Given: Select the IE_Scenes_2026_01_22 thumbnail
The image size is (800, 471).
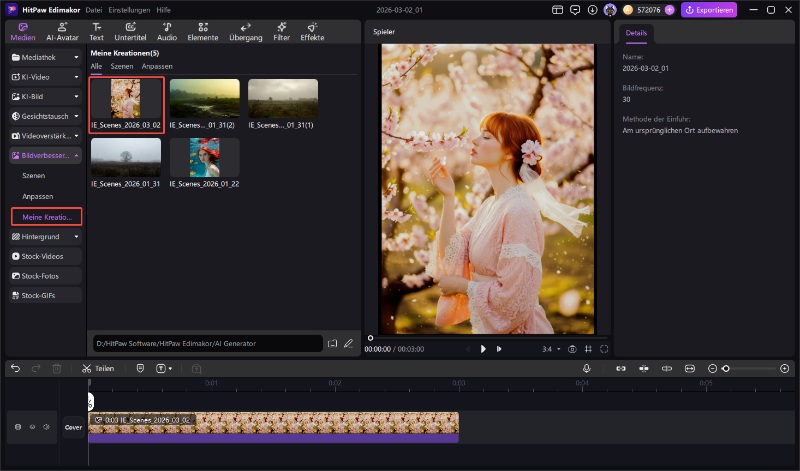Looking at the screenshot, I should pyautogui.click(x=204, y=158).
